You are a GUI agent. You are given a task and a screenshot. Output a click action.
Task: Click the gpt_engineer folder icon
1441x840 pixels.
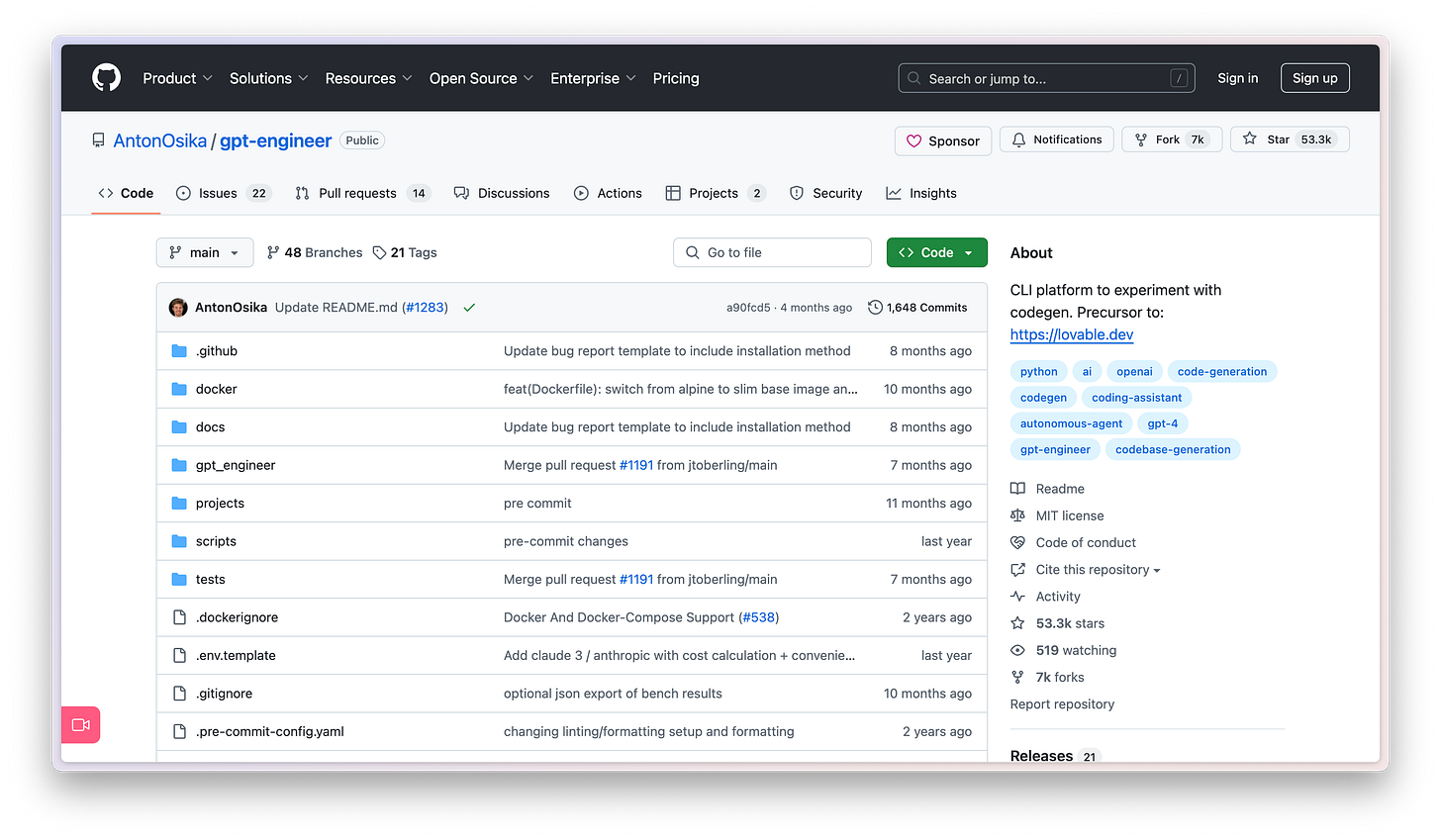[179, 465]
